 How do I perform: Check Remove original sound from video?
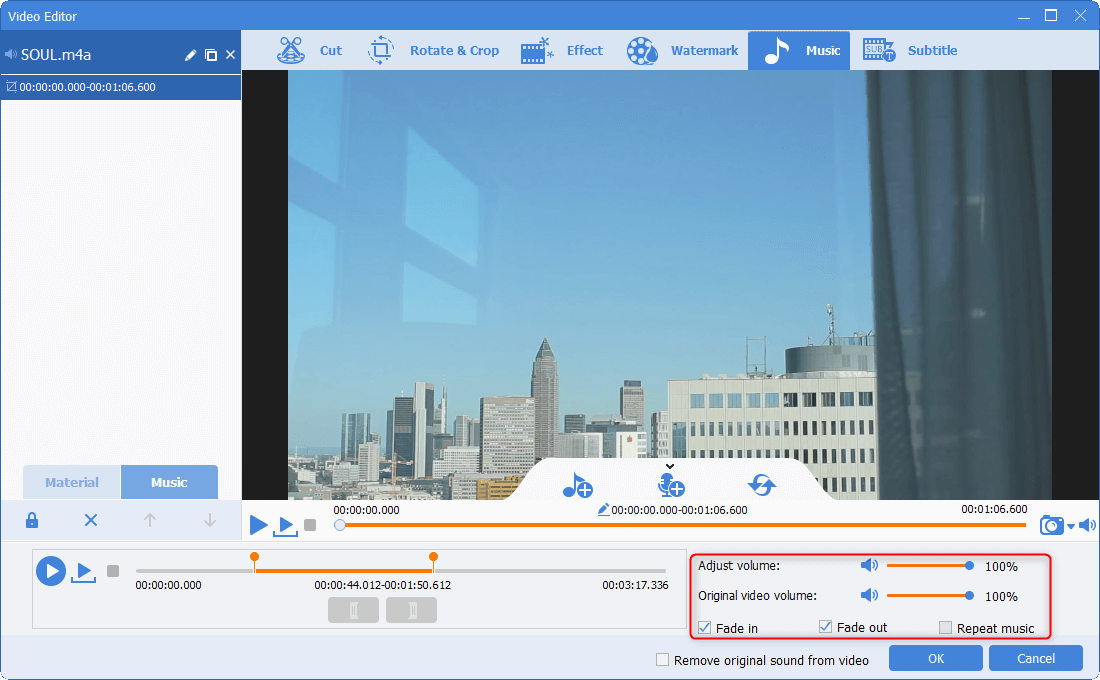(x=662, y=660)
